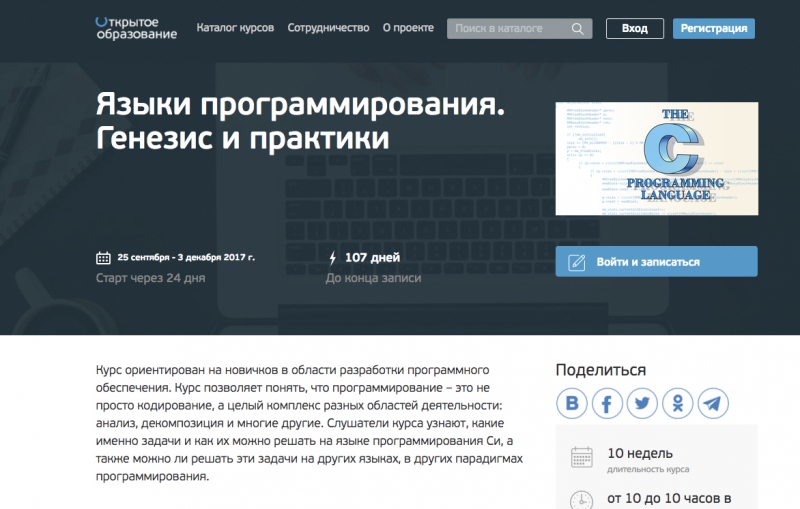Click the clock icon for weekly hours

[581, 500]
